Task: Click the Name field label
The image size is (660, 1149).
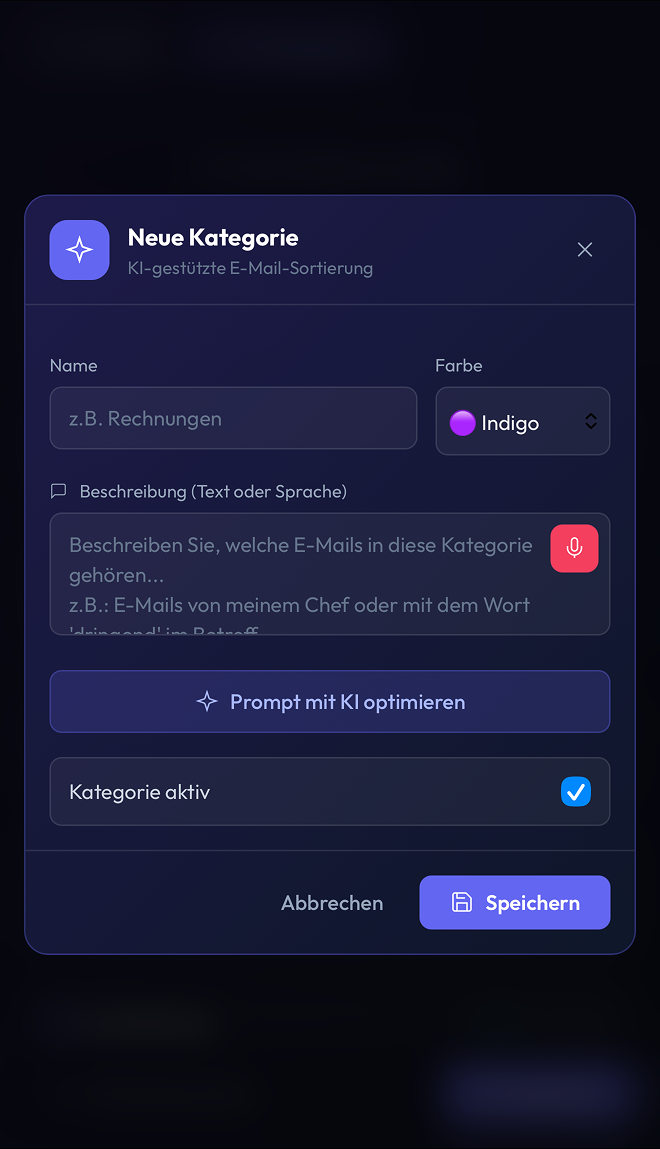Action: 74,366
